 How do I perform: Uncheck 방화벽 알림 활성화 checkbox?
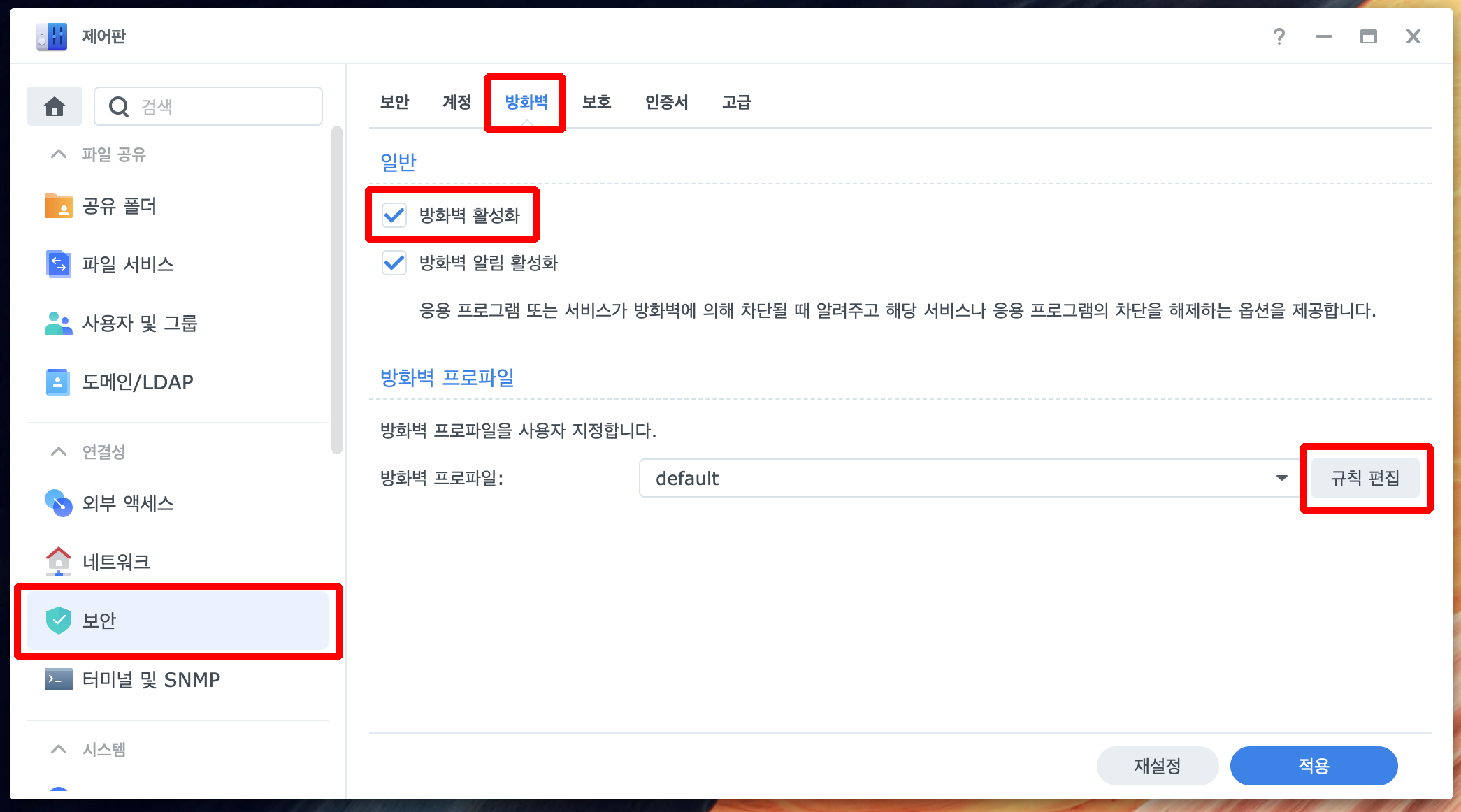coord(394,263)
